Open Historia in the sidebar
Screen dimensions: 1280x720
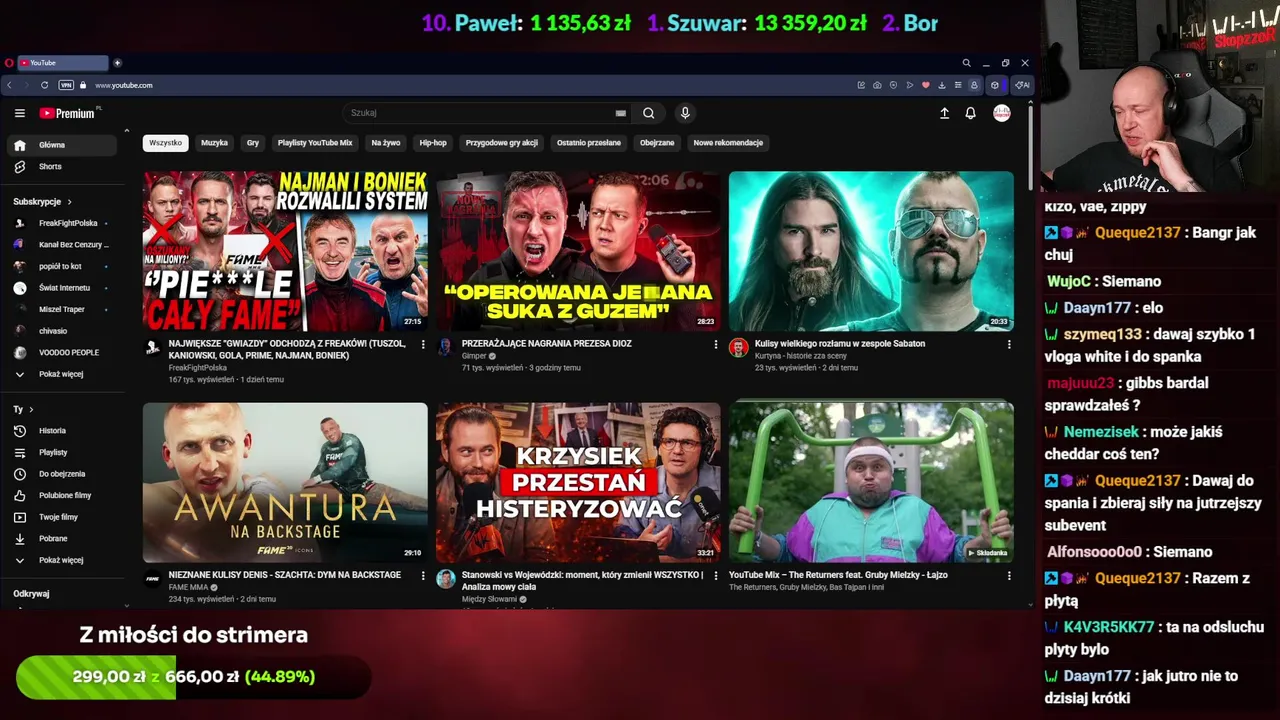point(64,431)
